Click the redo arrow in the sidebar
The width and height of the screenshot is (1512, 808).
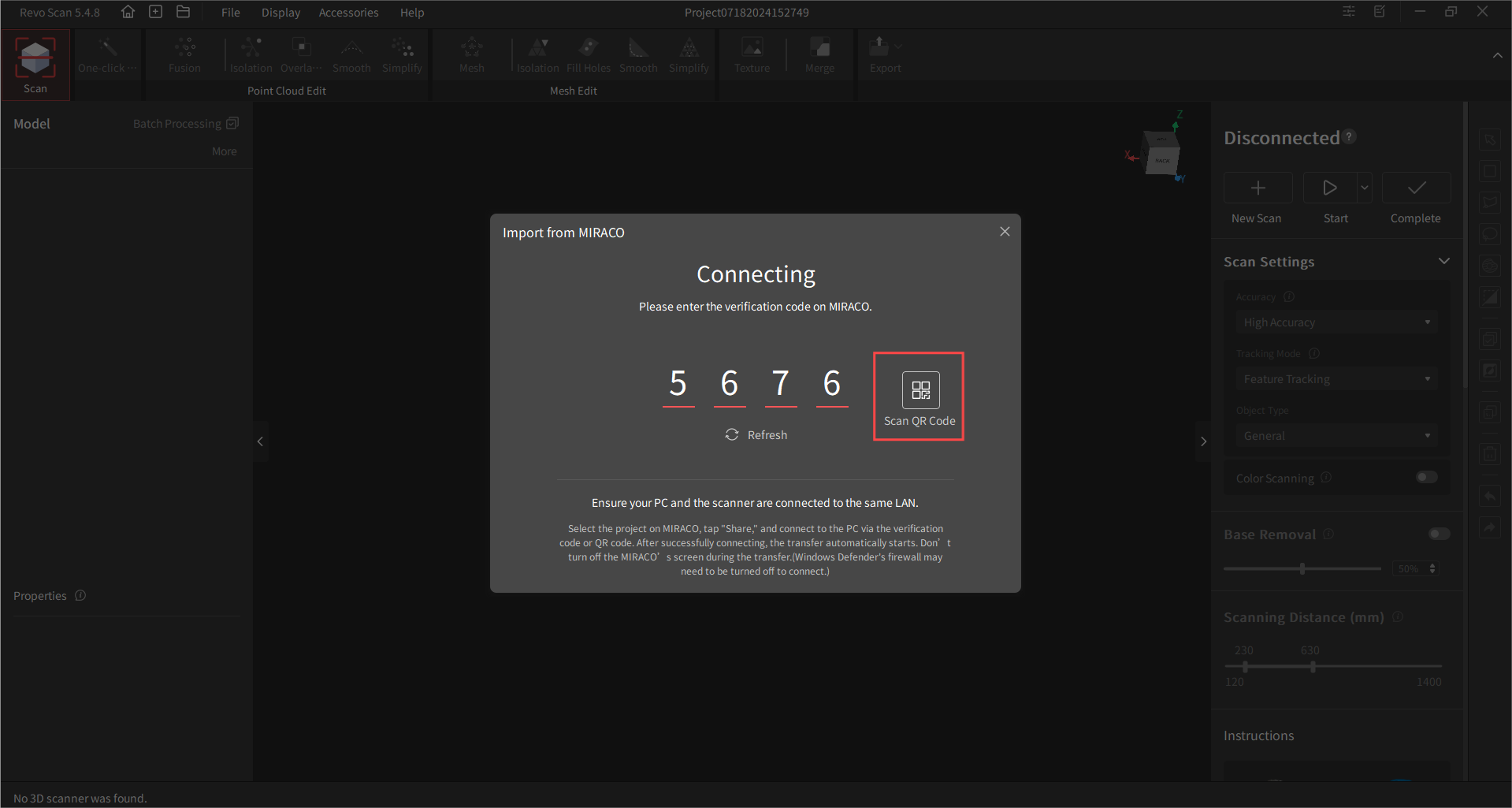(x=1490, y=527)
